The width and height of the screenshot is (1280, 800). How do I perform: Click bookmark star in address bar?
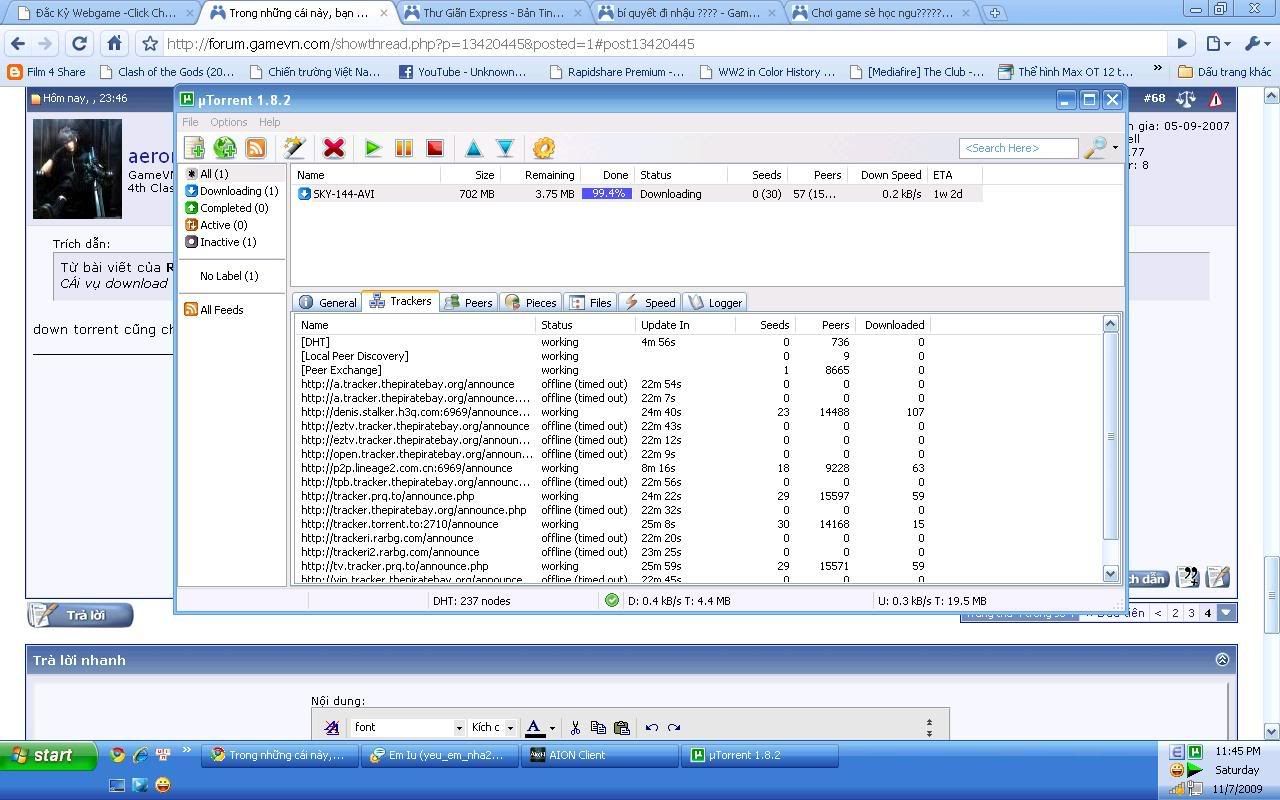coord(149,44)
